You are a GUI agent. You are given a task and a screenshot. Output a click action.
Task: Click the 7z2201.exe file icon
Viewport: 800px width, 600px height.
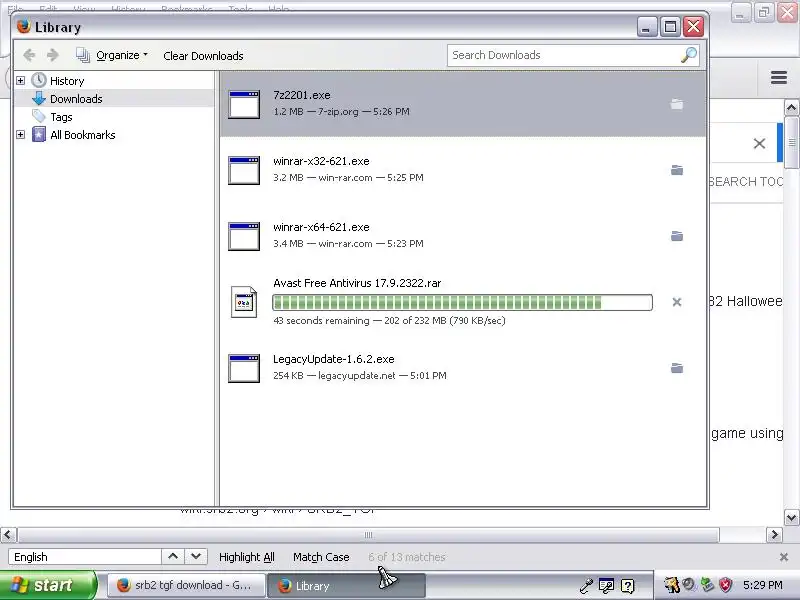(x=244, y=104)
